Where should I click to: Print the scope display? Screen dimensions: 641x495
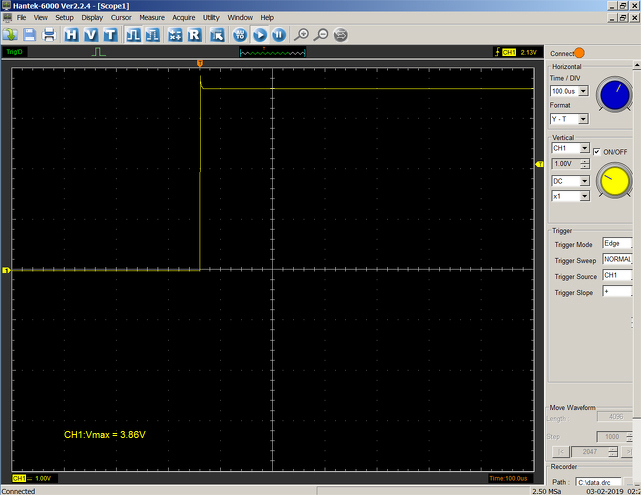click(x=49, y=35)
